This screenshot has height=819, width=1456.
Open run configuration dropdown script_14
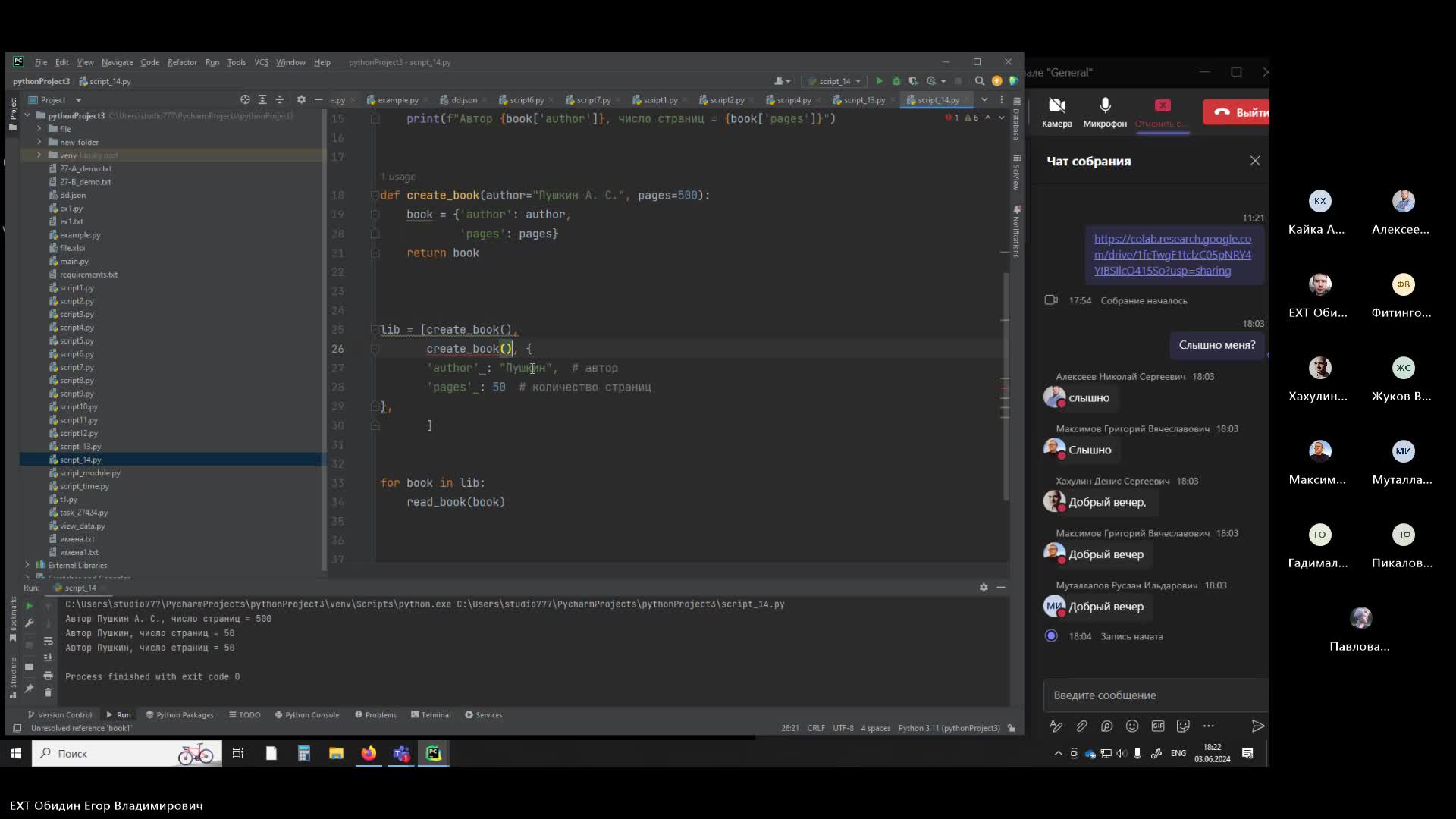[834, 81]
